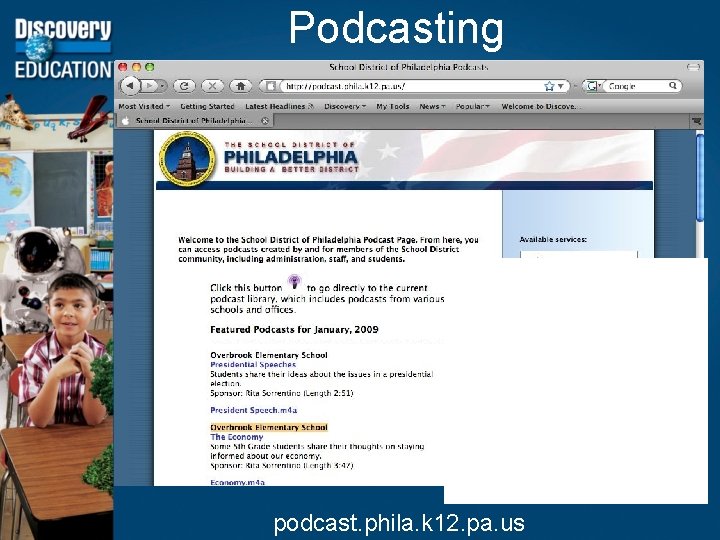Select the School District of Philadelphia tab

[194, 120]
